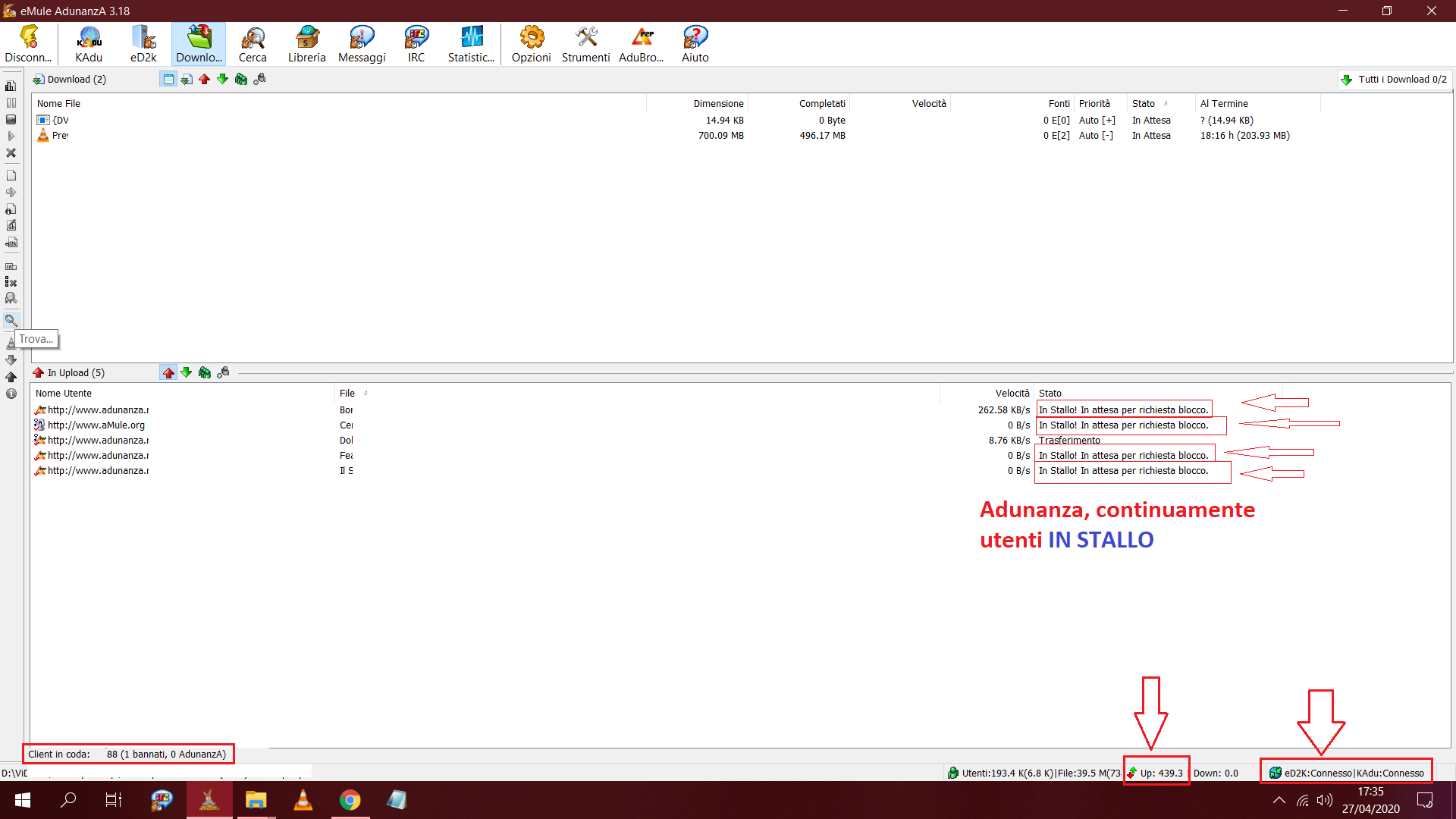Open the Cerca search page

pyautogui.click(x=253, y=44)
